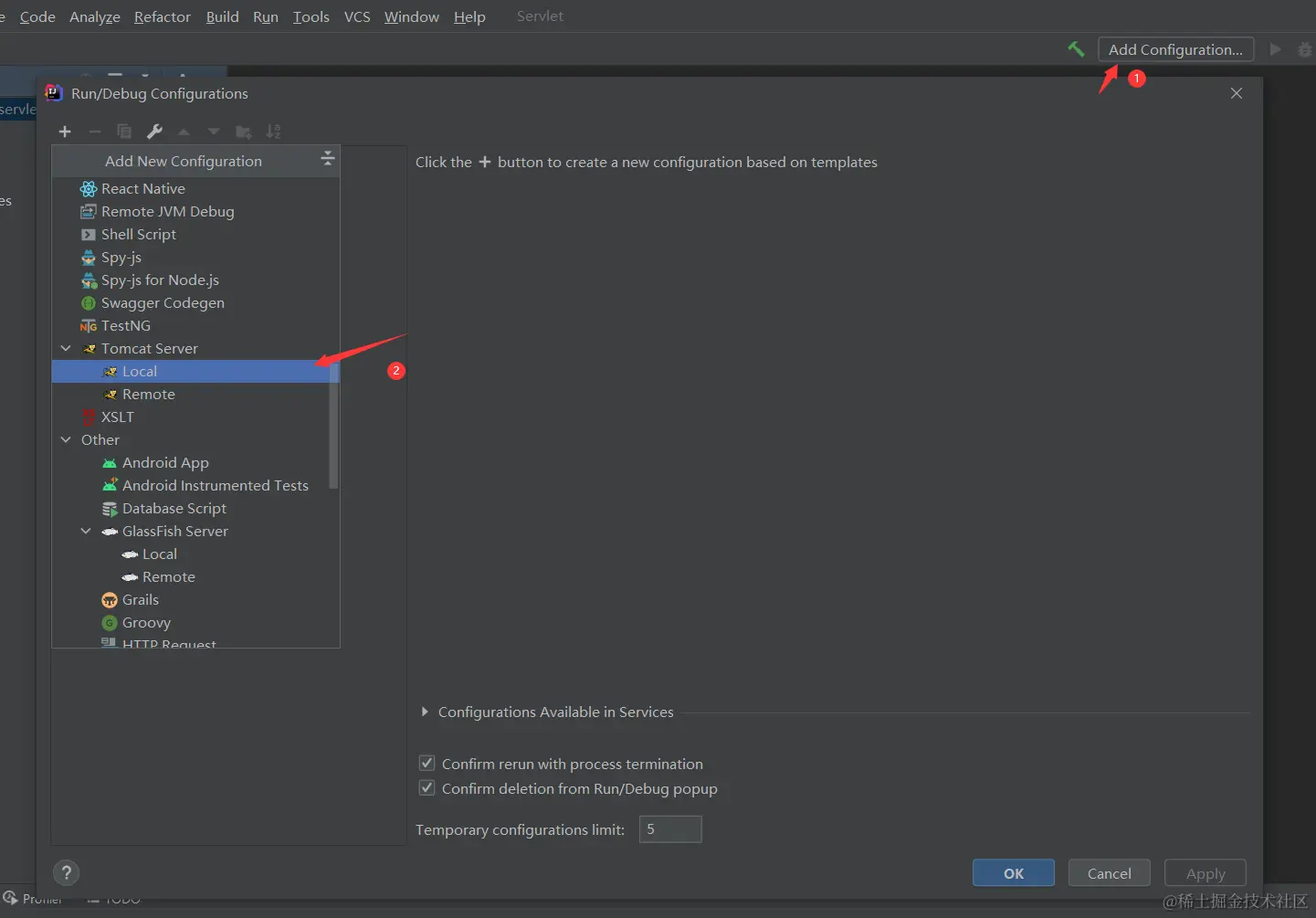Click the configuration list vertical scrollbar
Screen dimensions: 1316x918
pos(333,425)
